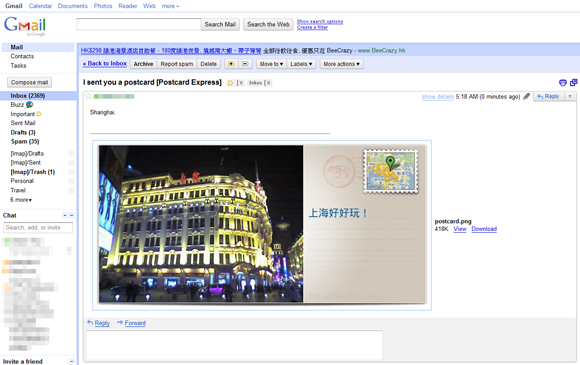This screenshot has width=580, height=365.
Task: Open conversation in new window icon
Action: coord(573,82)
